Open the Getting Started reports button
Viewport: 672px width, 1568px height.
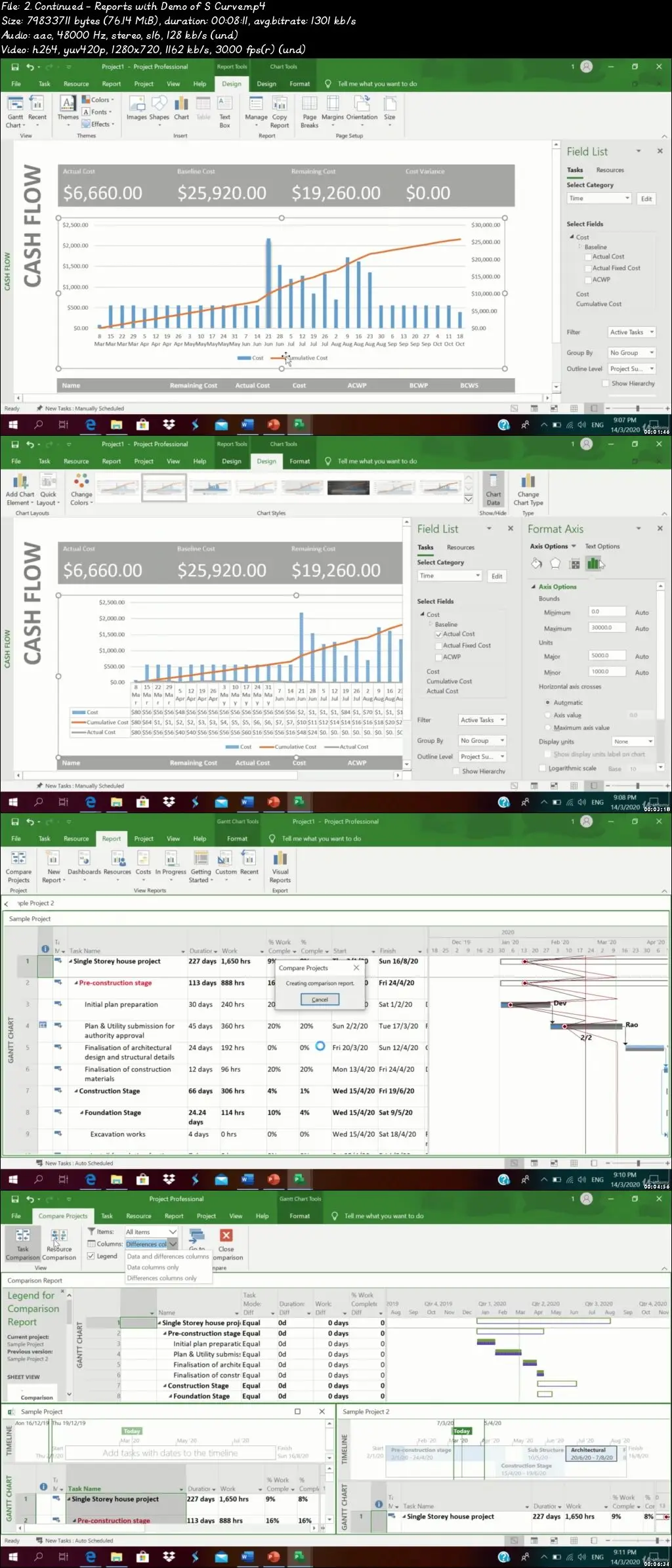click(201, 866)
